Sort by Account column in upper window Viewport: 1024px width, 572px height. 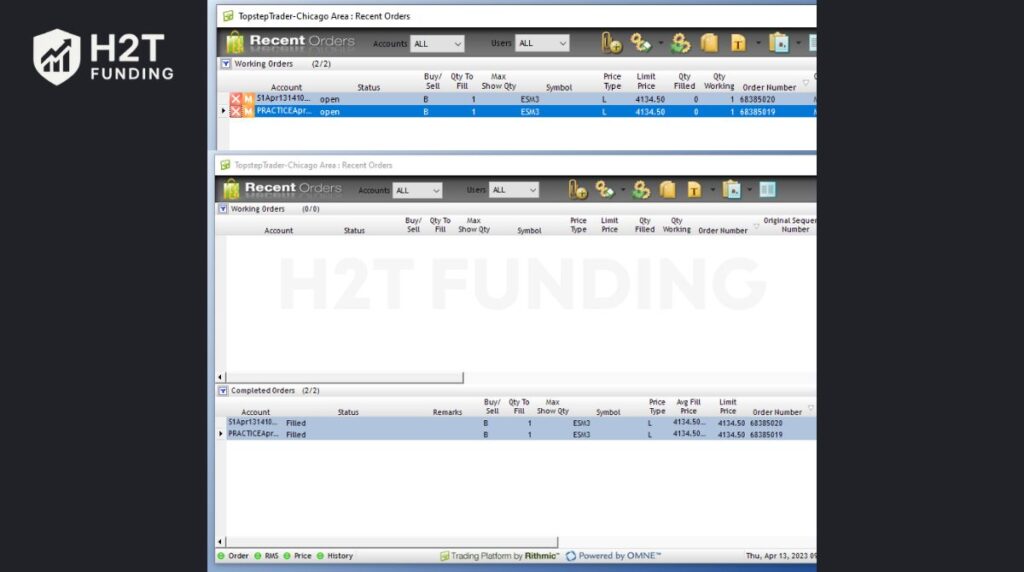tap(286, 87)
